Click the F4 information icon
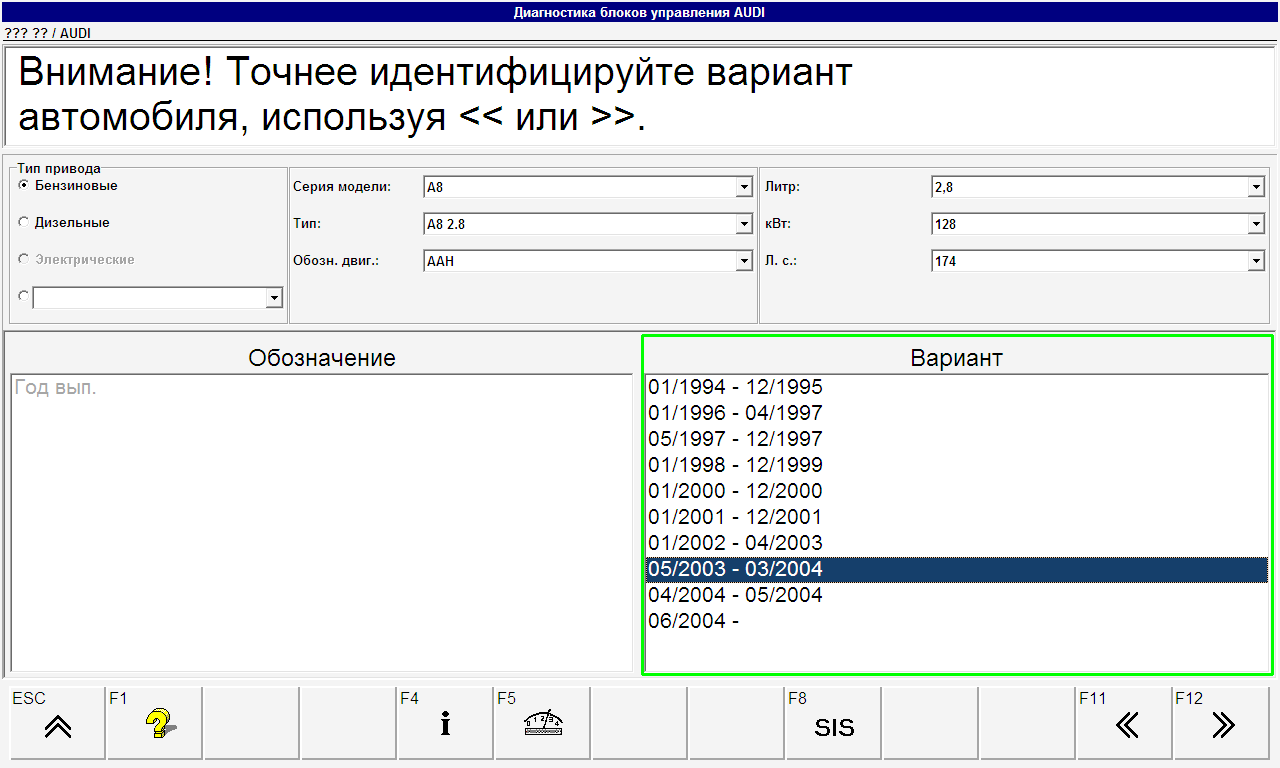The image size is (1280, 768). (445, 723)
